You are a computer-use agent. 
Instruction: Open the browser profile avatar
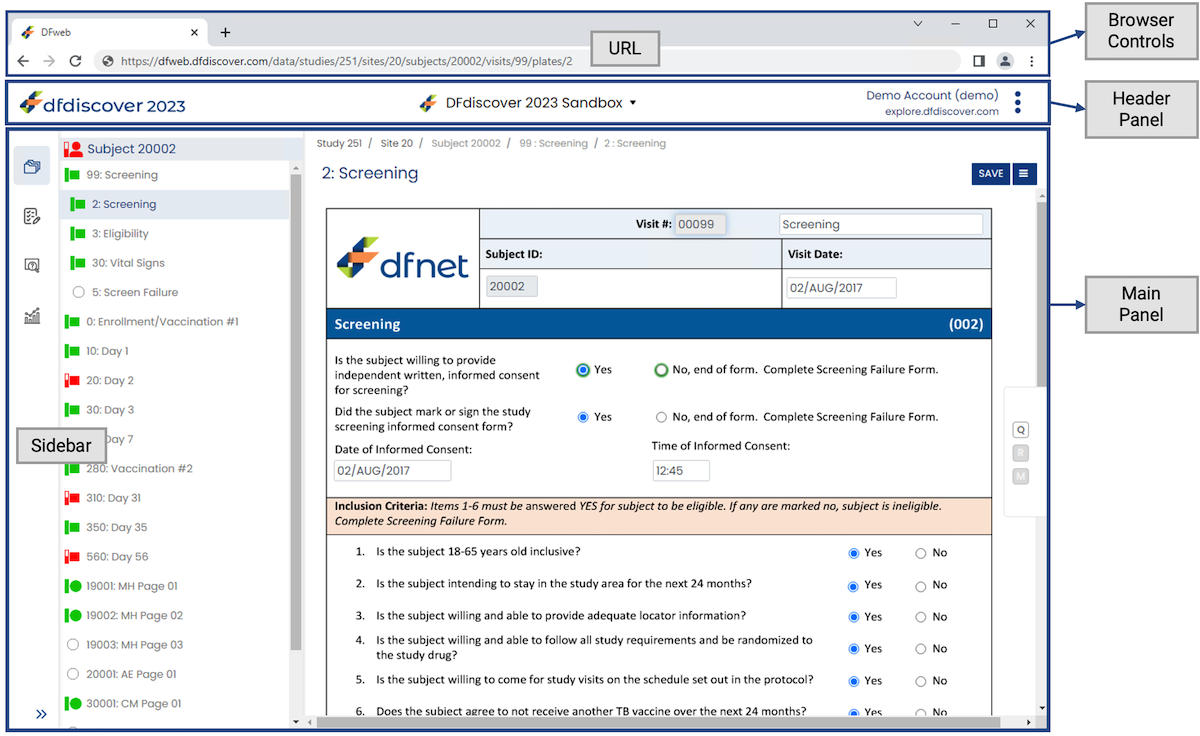(1005, 61)
